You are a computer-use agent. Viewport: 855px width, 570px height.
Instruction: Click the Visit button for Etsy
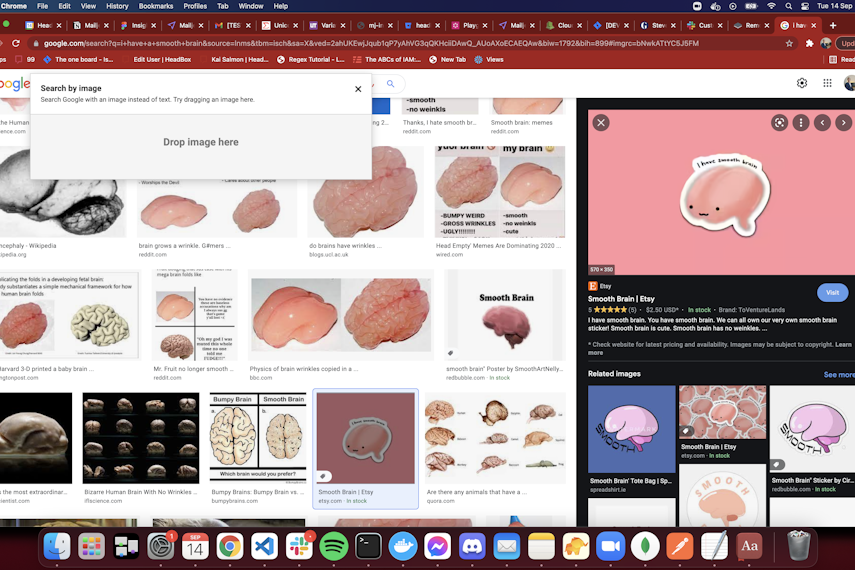(x=833, y=292)
